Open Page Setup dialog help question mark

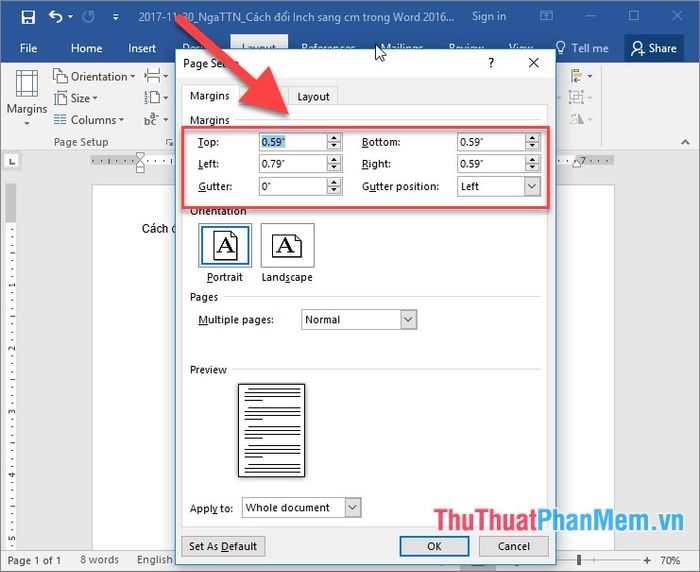[x=491, y=63]
